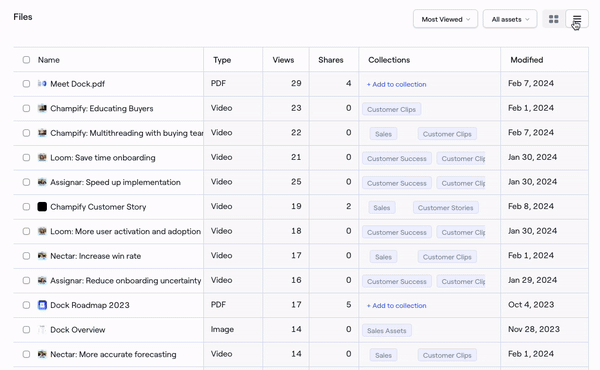Viewport: 600px width, 370px height.
Task: Click the Meet Dock.pdf file thumbnail icon
Action: click(x=42, y=83)
